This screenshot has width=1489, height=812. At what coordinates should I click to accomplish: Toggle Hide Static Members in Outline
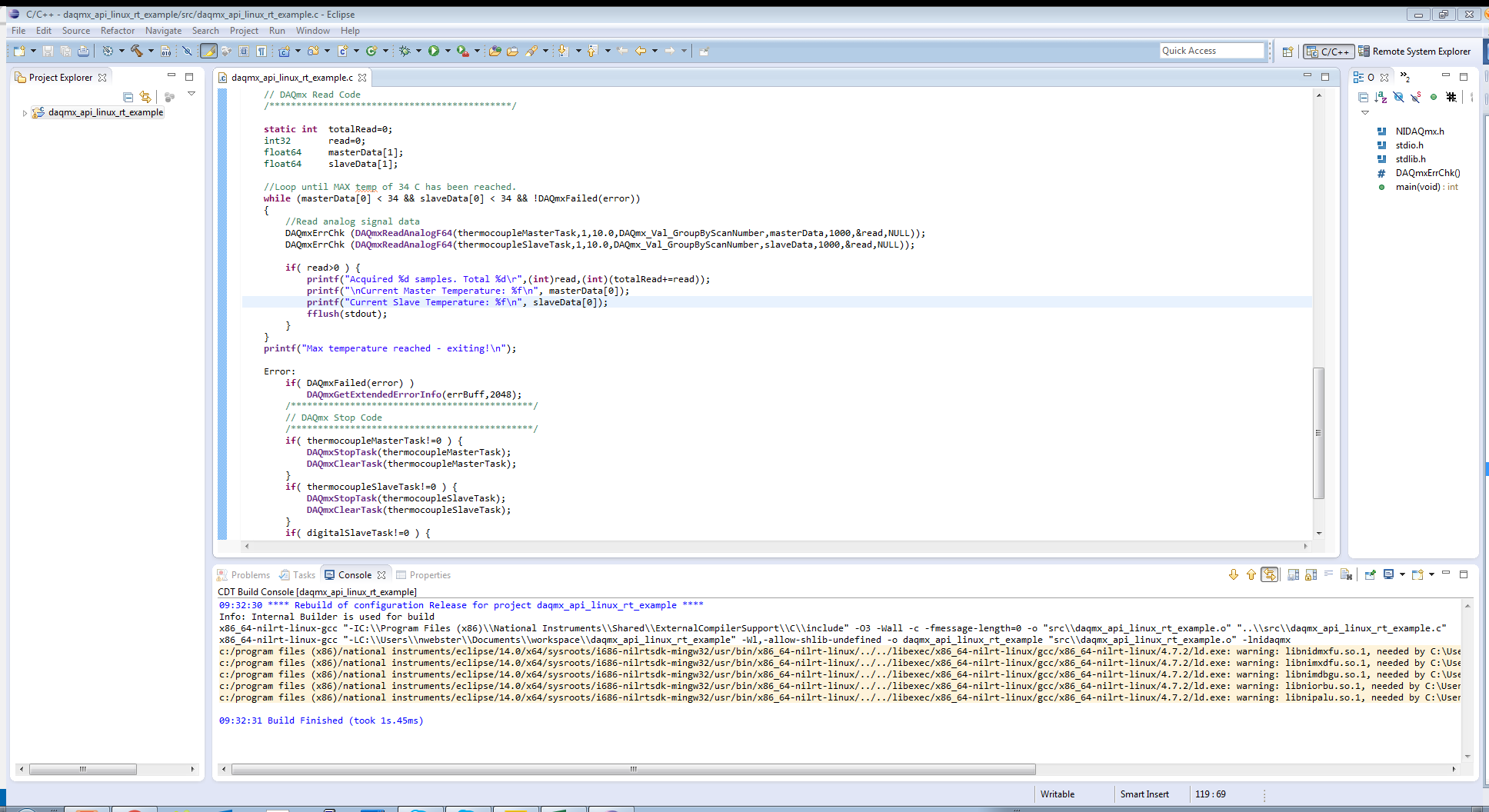point(1416,97)
